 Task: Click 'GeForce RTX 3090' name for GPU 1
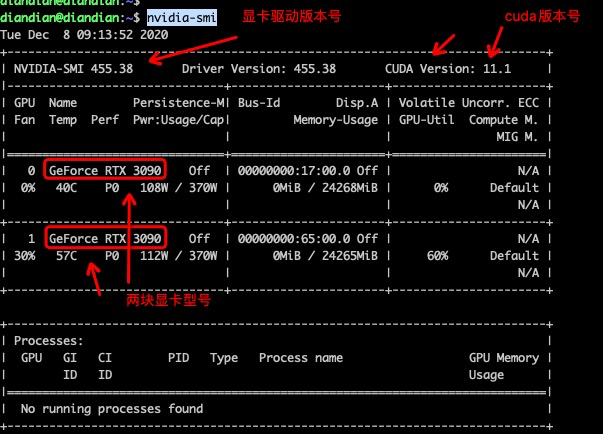[x=105, y=239]
